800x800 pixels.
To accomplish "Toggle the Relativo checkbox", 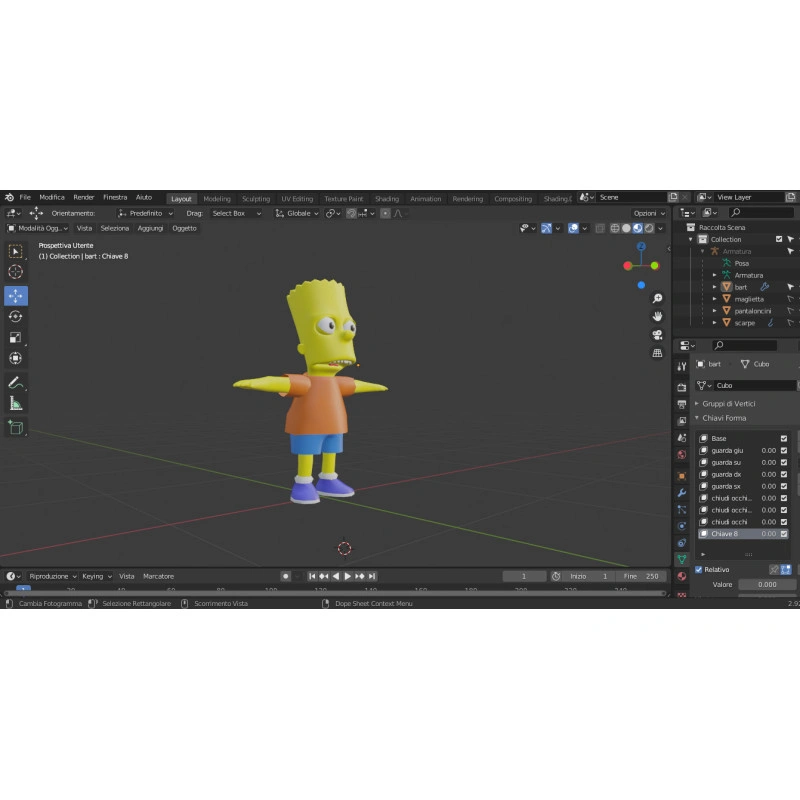I will click(698, 569).
